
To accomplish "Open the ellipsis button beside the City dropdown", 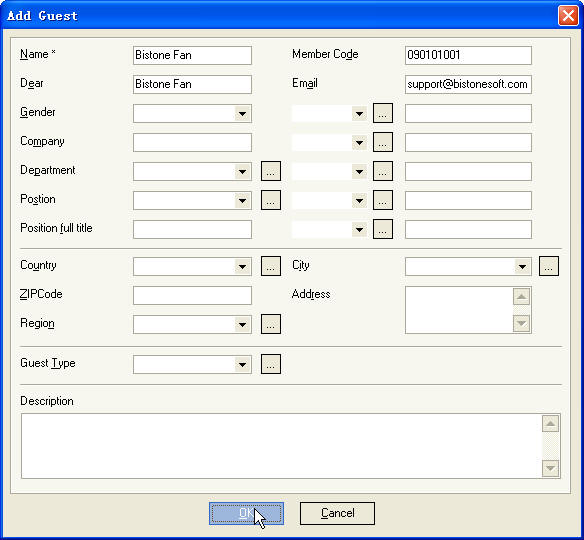I will click(549, 266).
